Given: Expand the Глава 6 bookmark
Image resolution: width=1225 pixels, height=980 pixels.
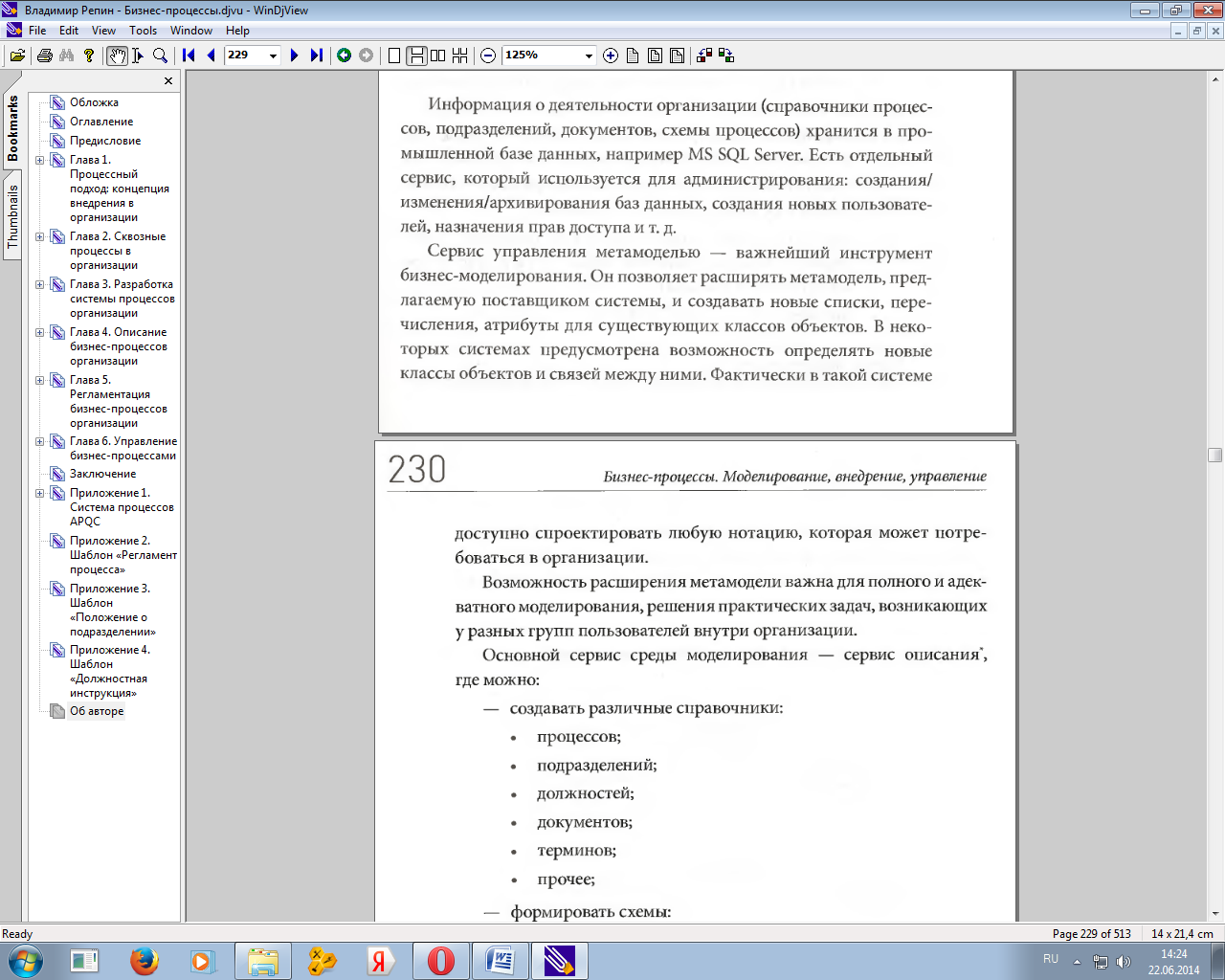Looking at the screenshot, I should (40, 441).
